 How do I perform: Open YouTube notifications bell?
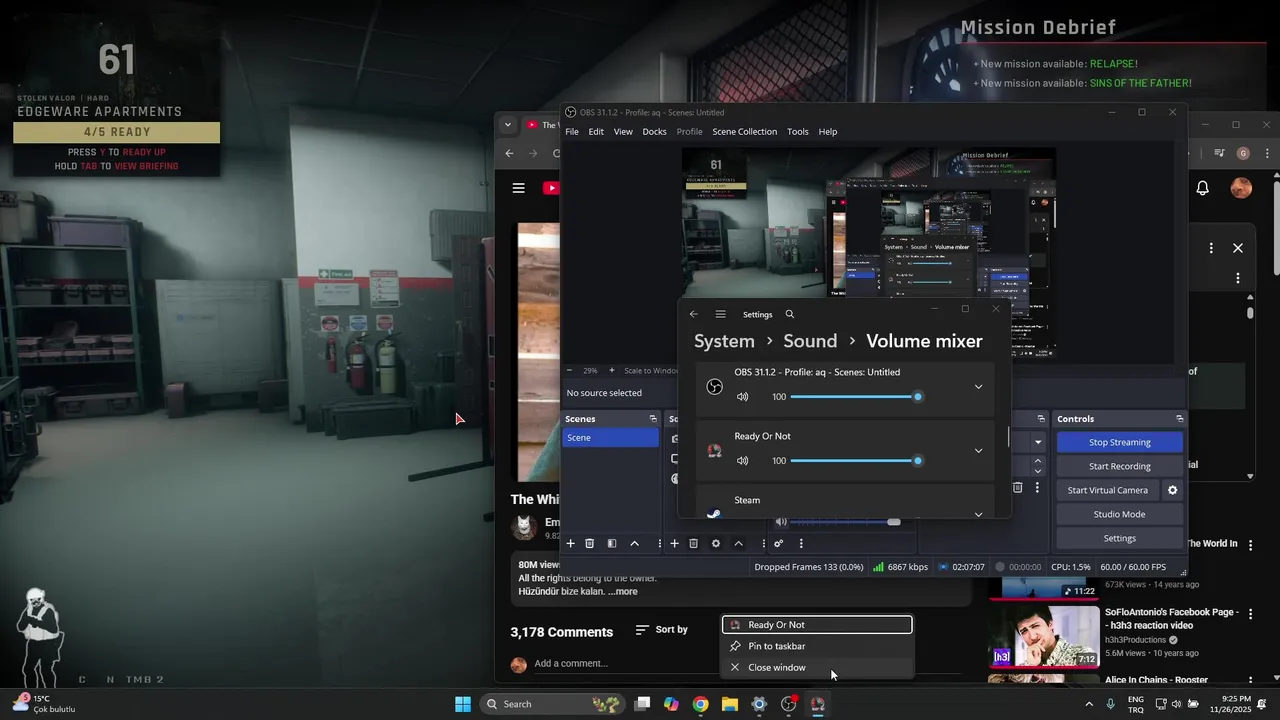click(x=1203, y=188)
